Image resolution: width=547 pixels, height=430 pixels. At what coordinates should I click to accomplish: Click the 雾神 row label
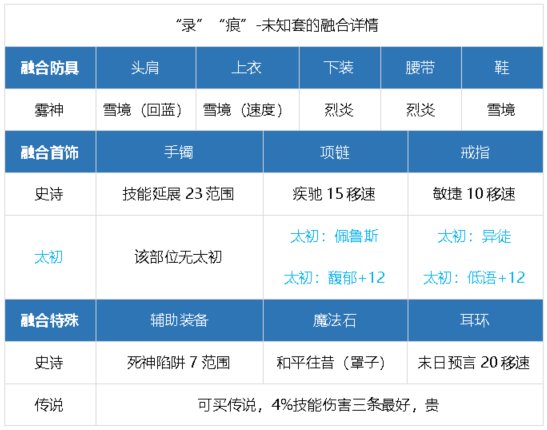49,110
